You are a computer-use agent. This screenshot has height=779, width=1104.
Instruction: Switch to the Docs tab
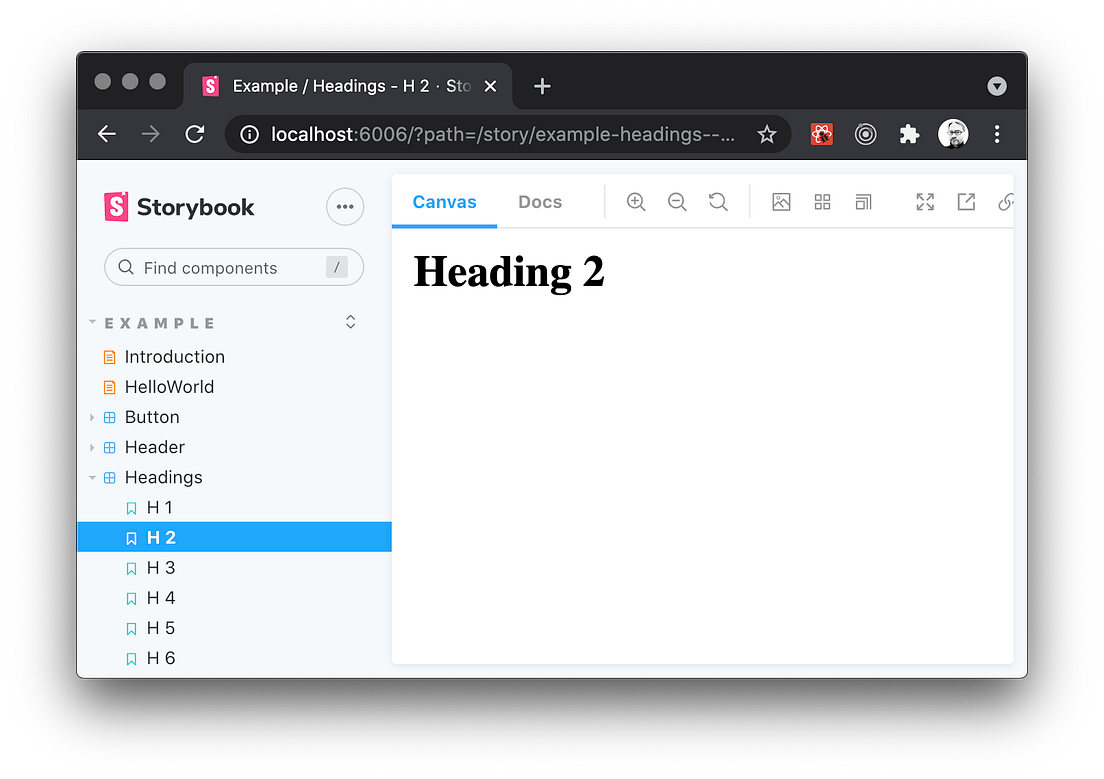539,201
